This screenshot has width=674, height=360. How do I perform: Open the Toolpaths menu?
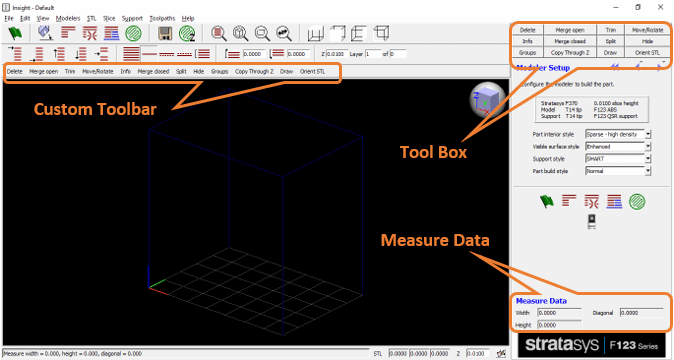coord(162,18)
